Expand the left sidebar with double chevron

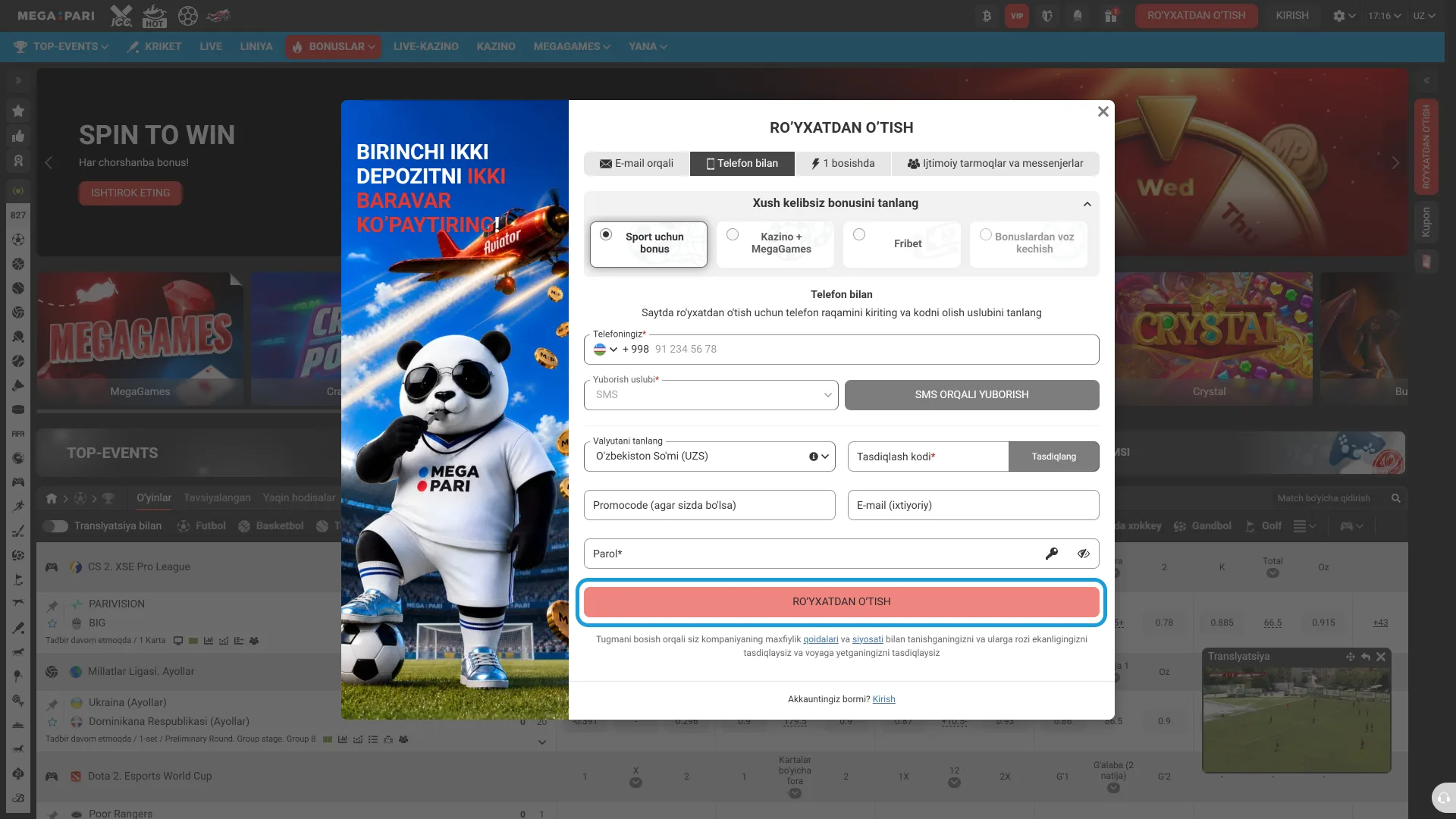click(18, 80)
